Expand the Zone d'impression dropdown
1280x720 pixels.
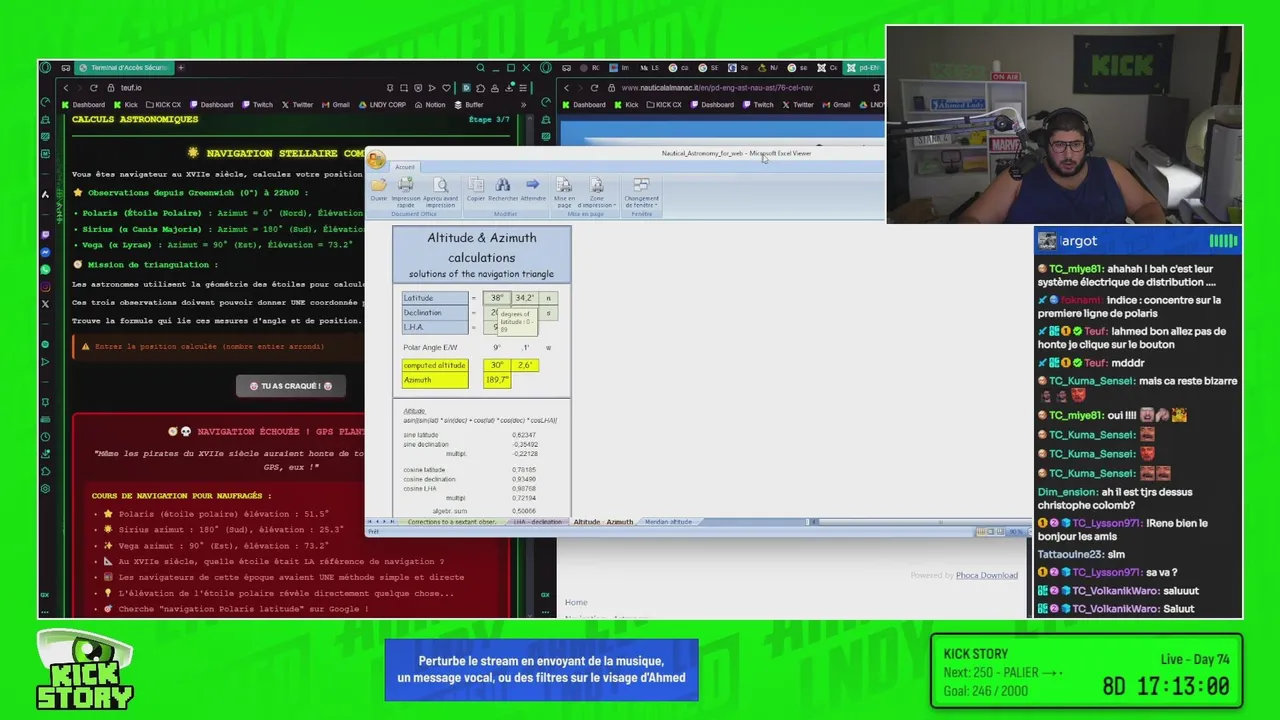tap(597, 191)
